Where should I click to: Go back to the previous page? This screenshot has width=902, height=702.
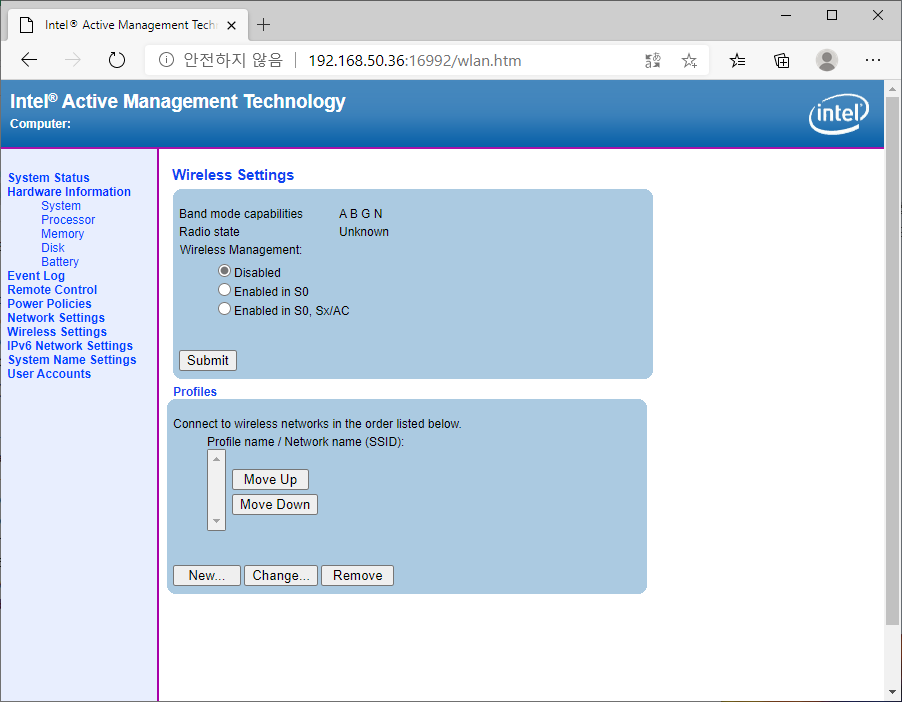(x=29, y=60)
